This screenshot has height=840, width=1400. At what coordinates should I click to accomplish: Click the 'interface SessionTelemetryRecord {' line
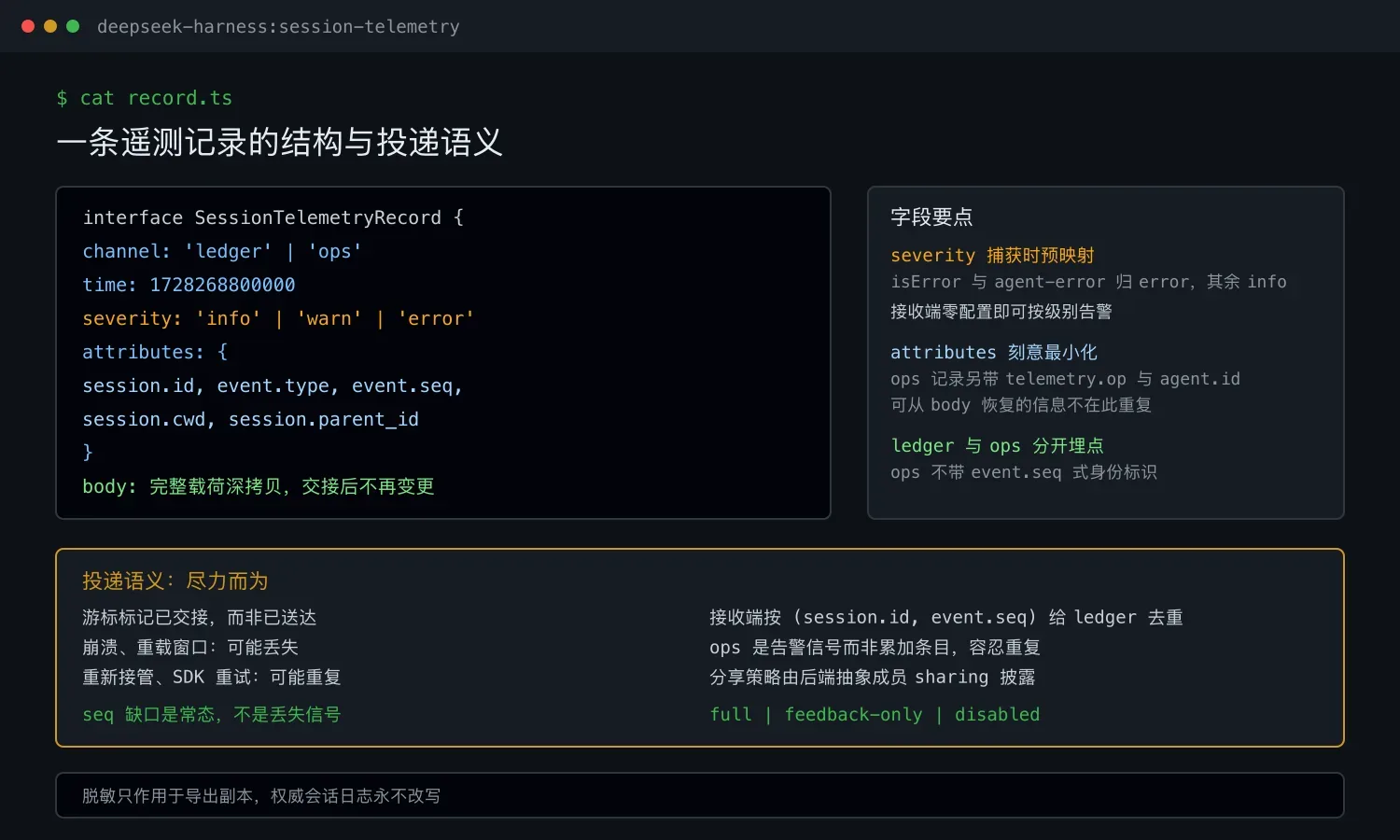pyautogui.click(x=273, y=217)
